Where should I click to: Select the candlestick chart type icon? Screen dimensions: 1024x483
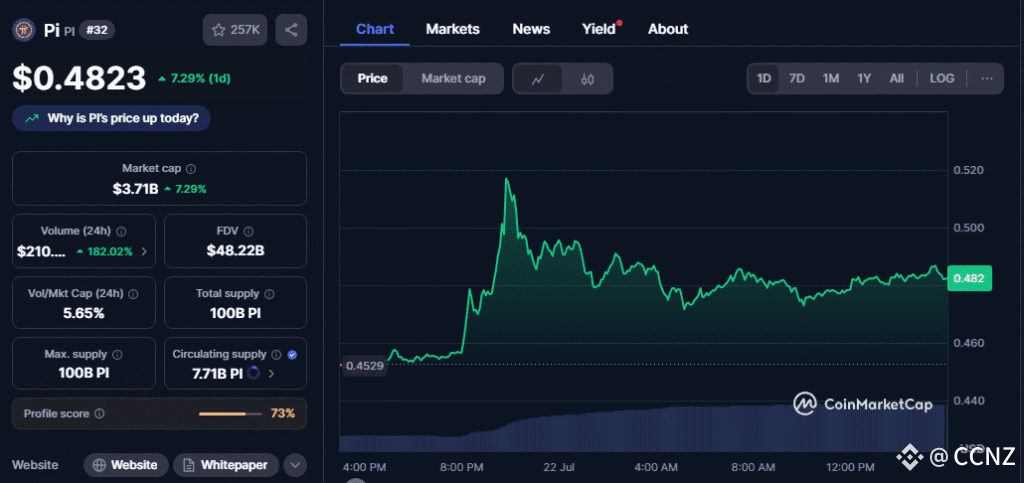[x=587, y=79]
